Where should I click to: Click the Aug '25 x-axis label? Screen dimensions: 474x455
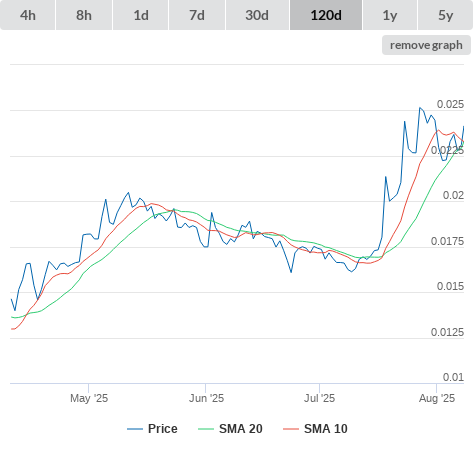point(437,398)
